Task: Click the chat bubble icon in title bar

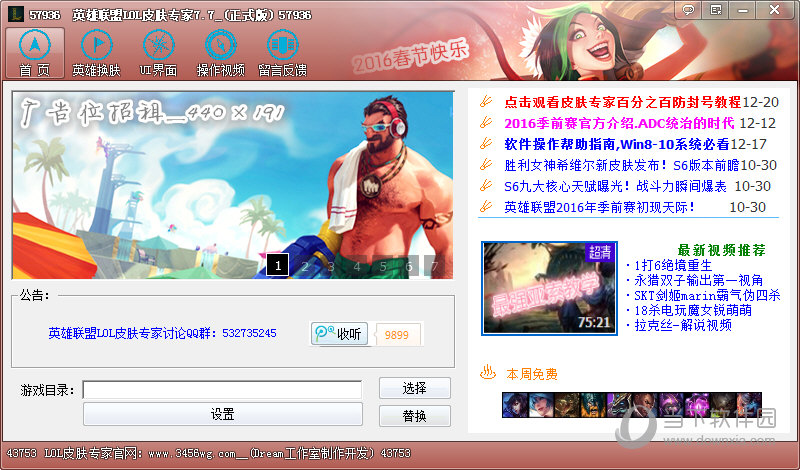Action: click(x=688, y=10)
